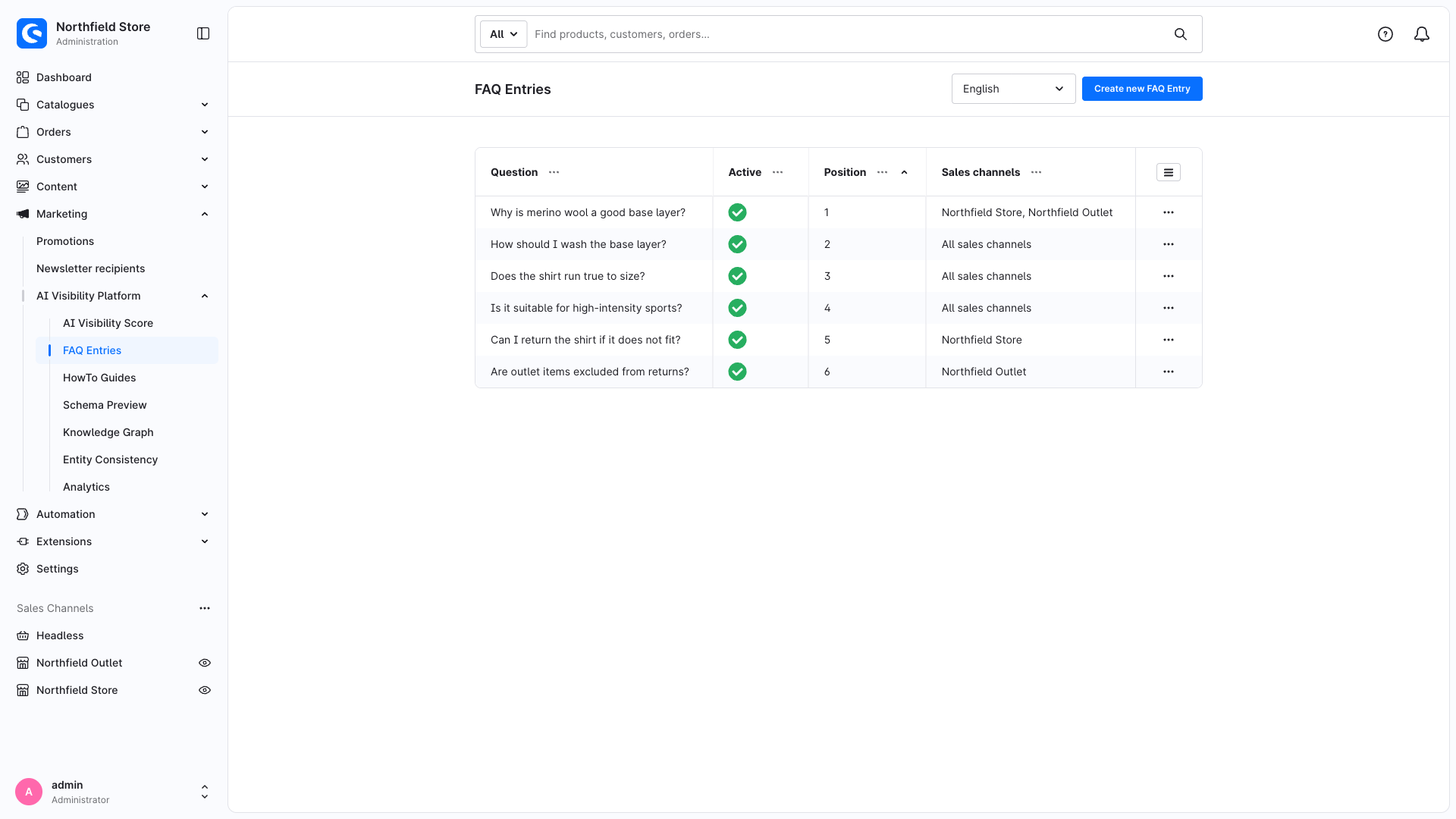Click the search magnifier icon
This screenshot has width=1456, height=819.
tap(1181, 34)
